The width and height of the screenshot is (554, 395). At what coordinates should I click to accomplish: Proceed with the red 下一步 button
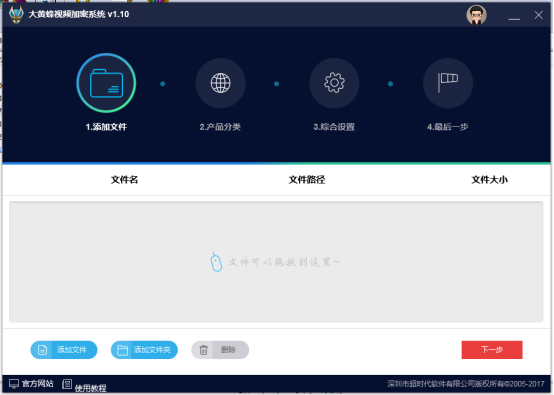(492, 350)
